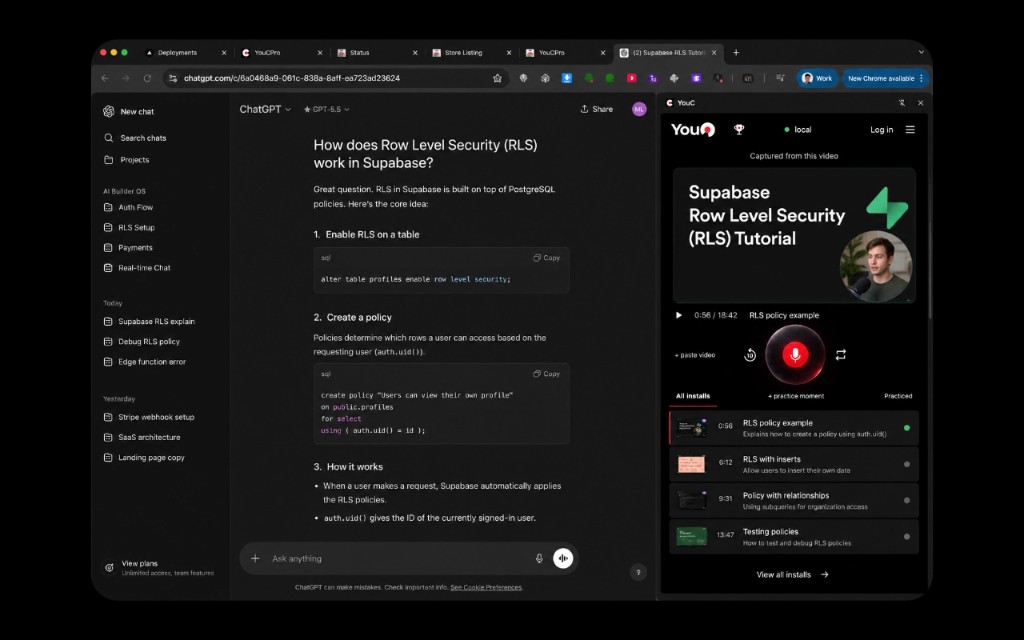The height and width of the screenshot is (640, 1024).
Task: Open Search chats in sidebar
Action: pos(135,138)
